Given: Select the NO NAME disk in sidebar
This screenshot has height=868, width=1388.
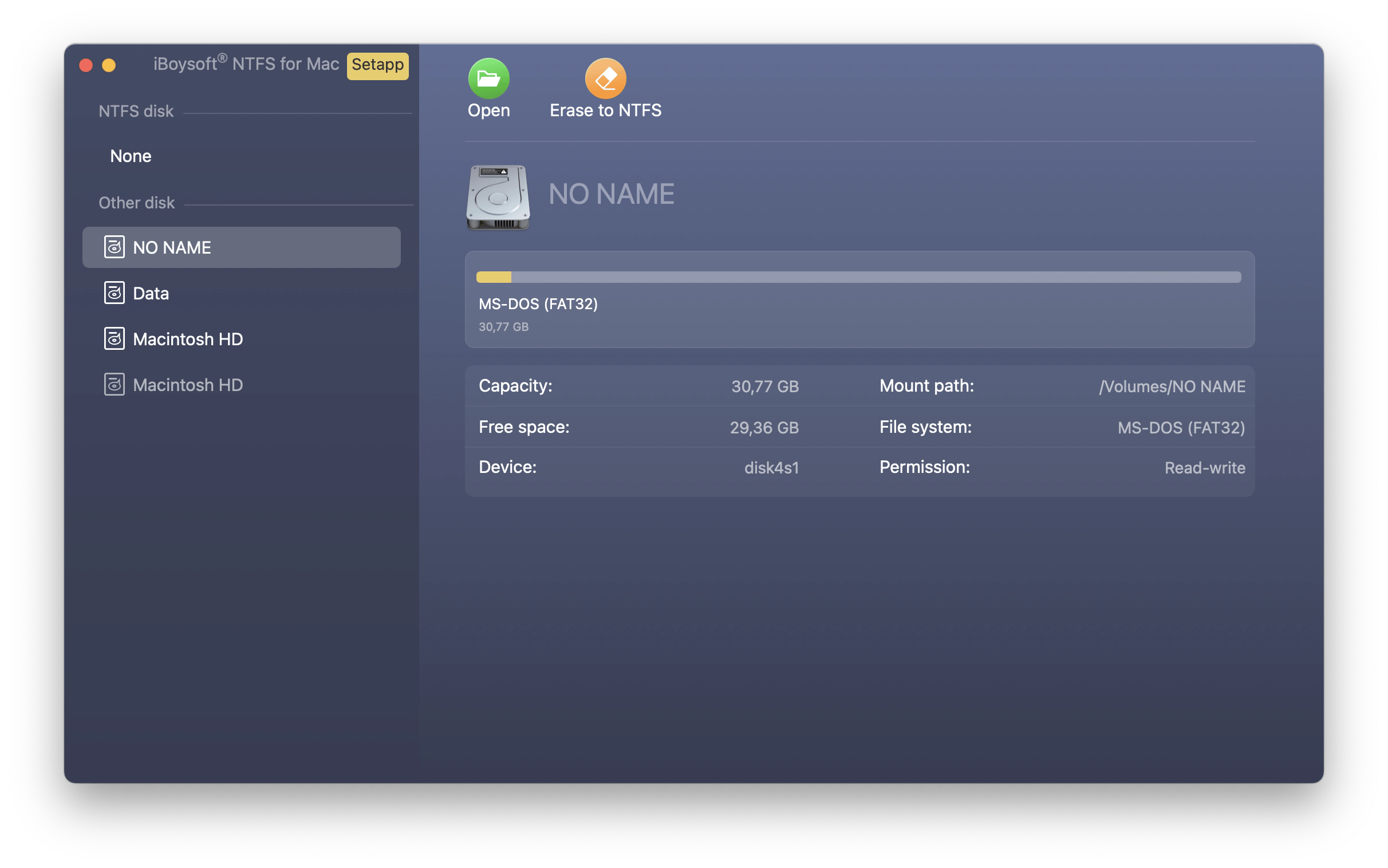Looking at the screenshot, I should tap(242, 247).
